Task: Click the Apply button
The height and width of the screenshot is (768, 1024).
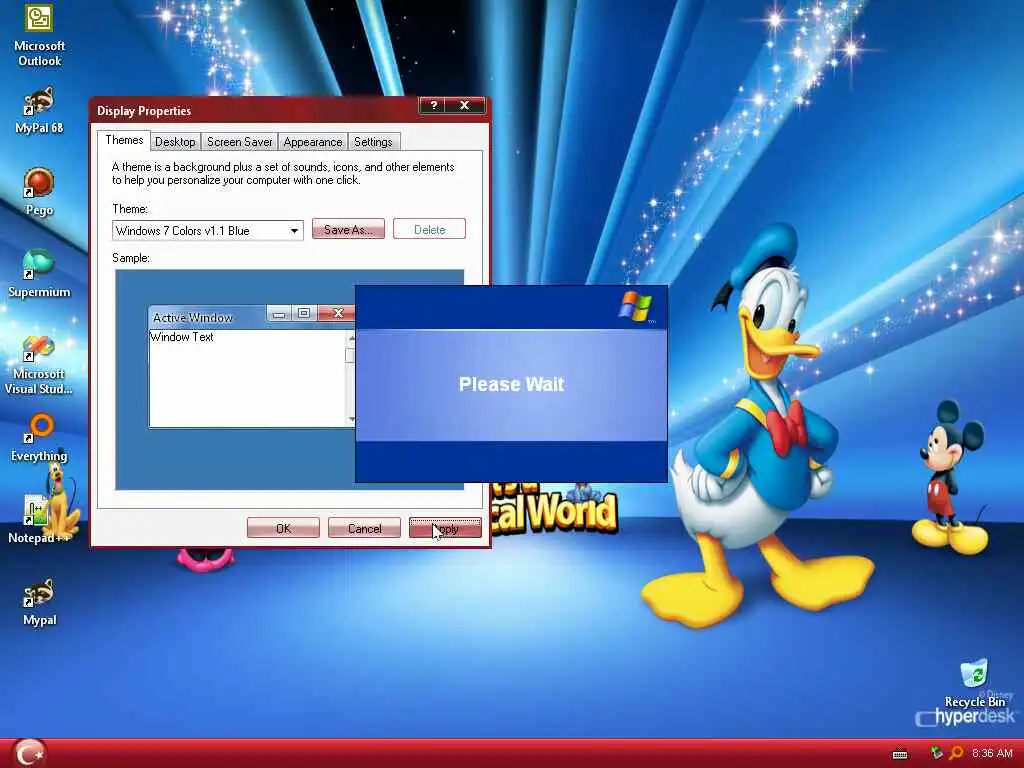Action: coord(445,528)
